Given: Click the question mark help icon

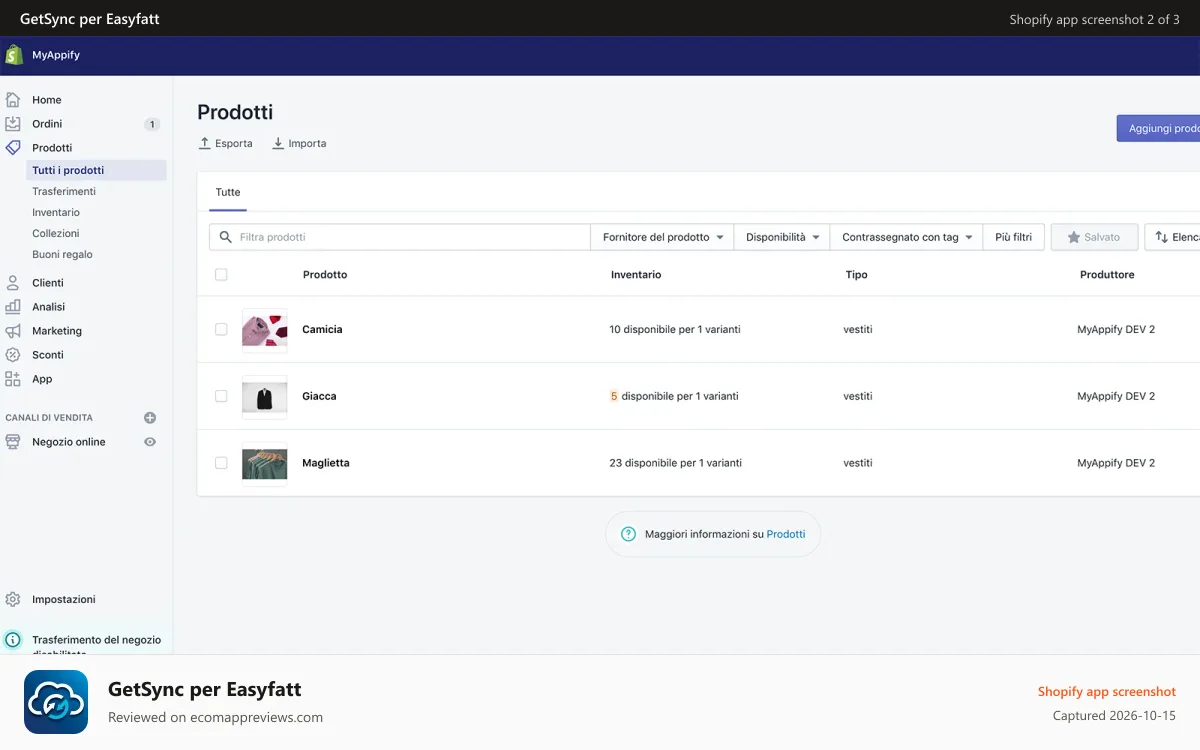Looking at the screenshot, I should coord(628,534).
